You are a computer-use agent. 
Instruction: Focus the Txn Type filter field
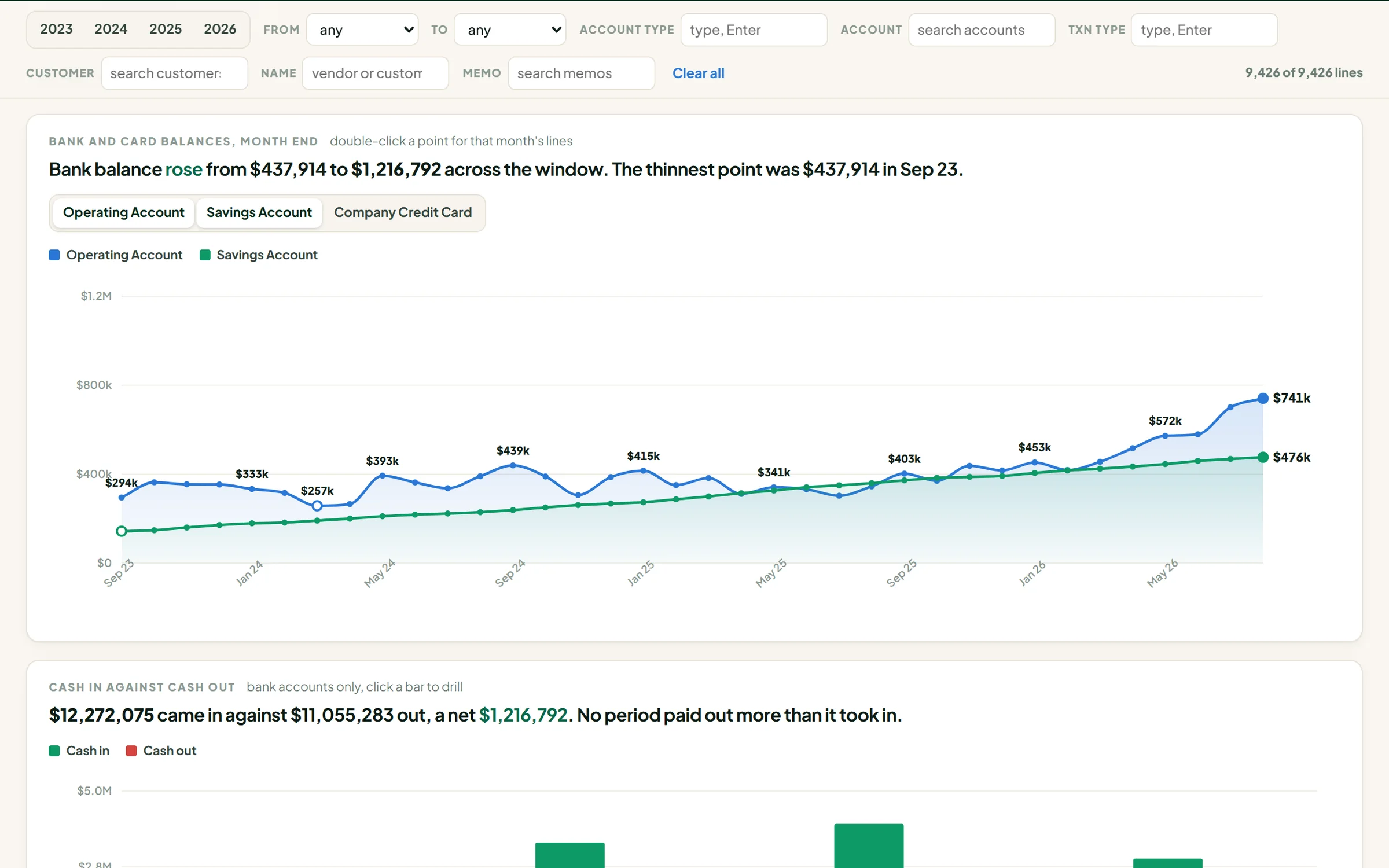coord(1204,30)
